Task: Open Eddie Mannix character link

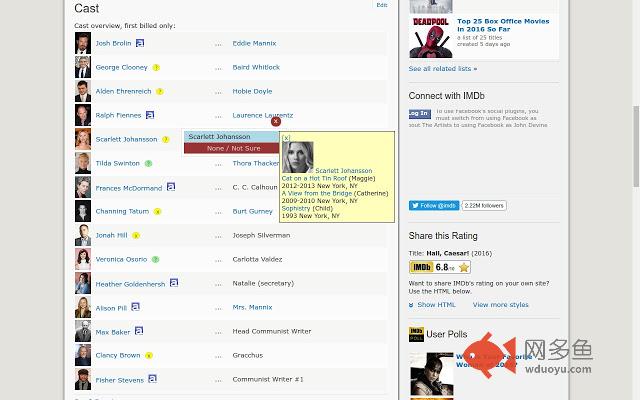Action: 254,43
